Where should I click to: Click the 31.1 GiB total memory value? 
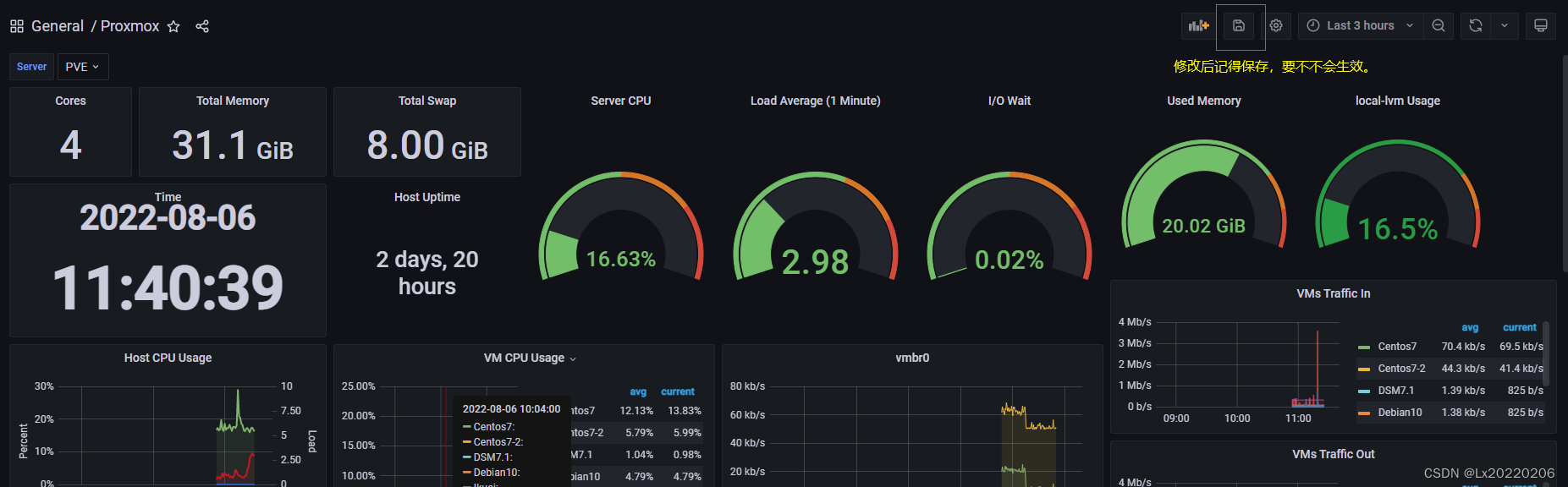point(233,145)
